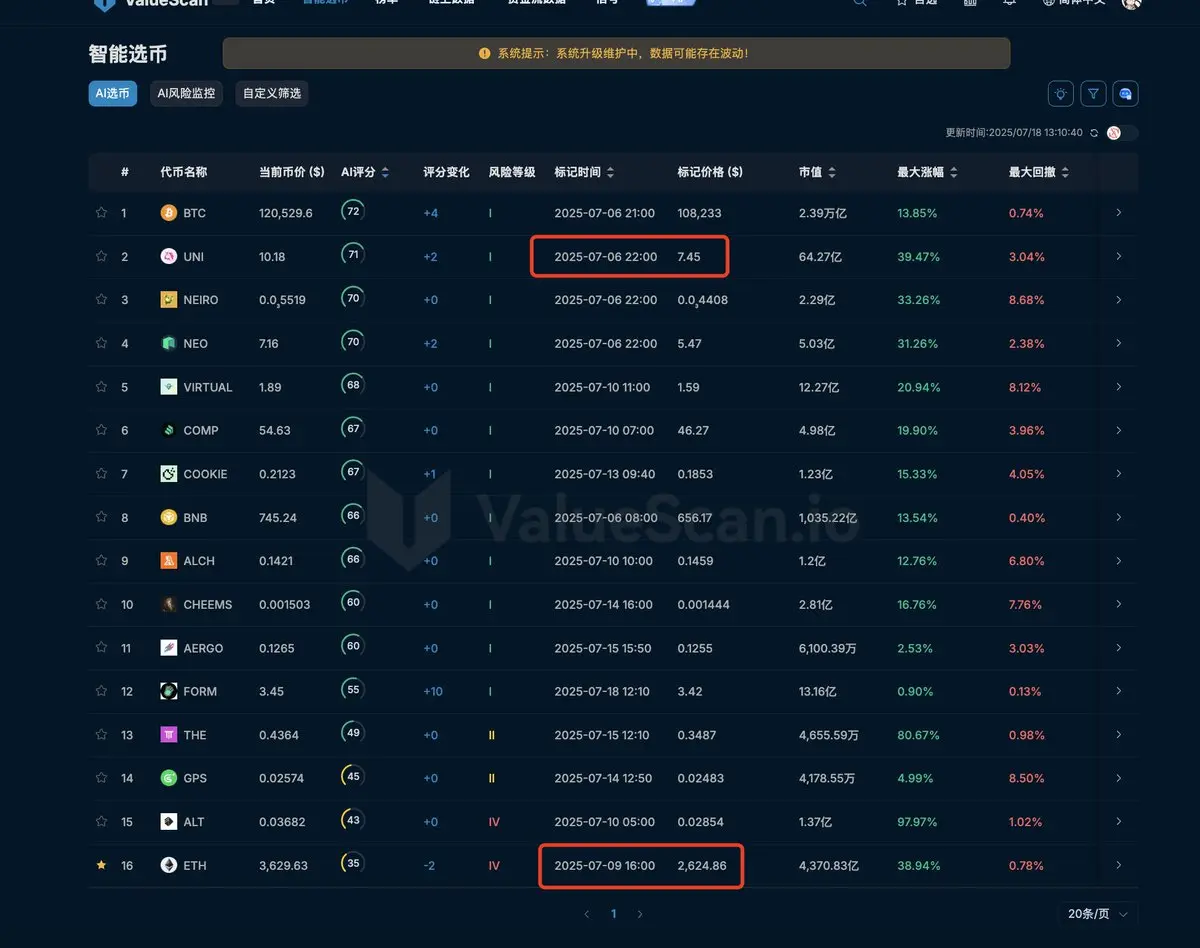Screen dimensions: 1200x948
Task: Click the ALCH coin icon
Action: [169, 561]
